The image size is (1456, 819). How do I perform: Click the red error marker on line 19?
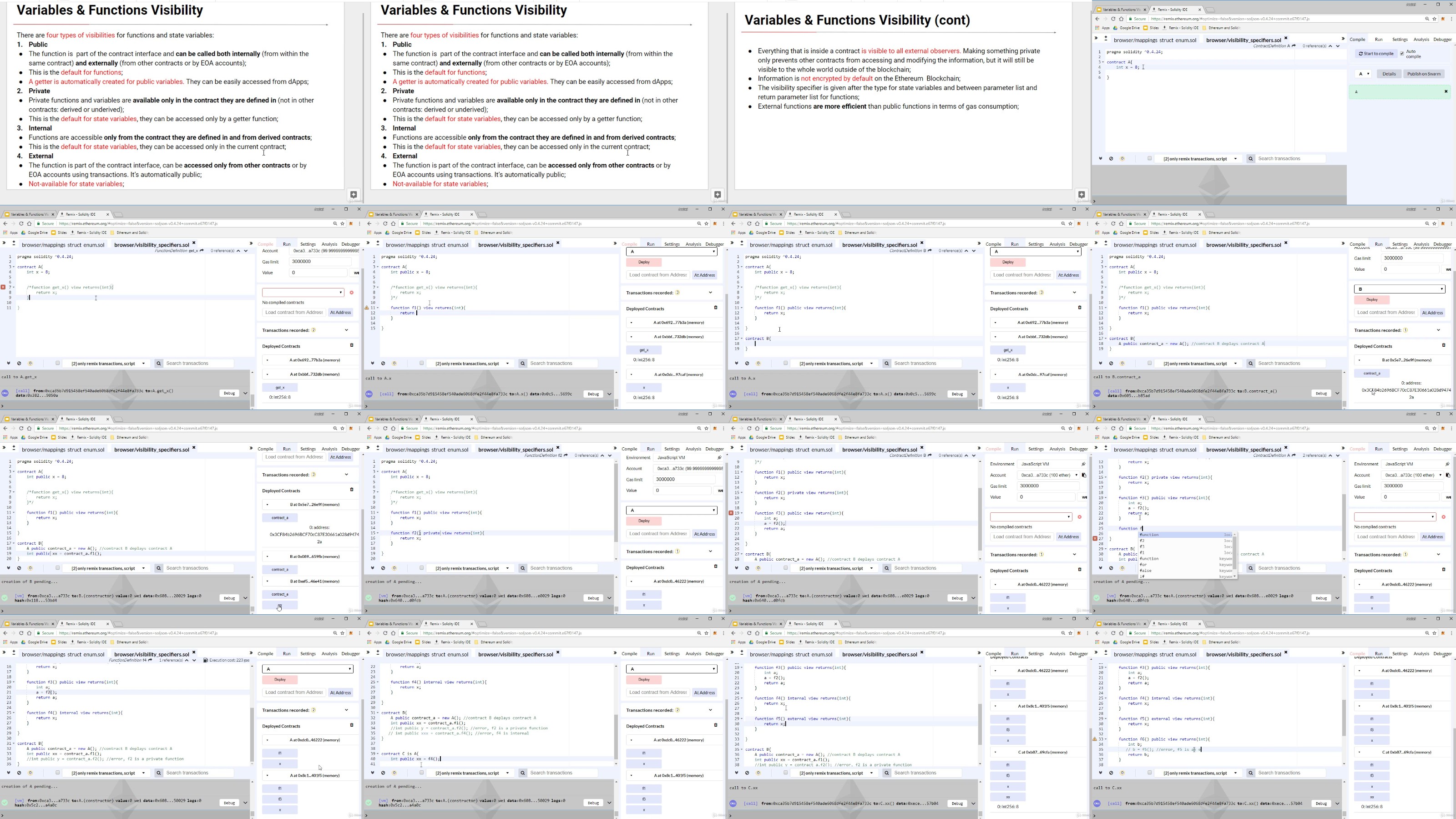point(731,513)
